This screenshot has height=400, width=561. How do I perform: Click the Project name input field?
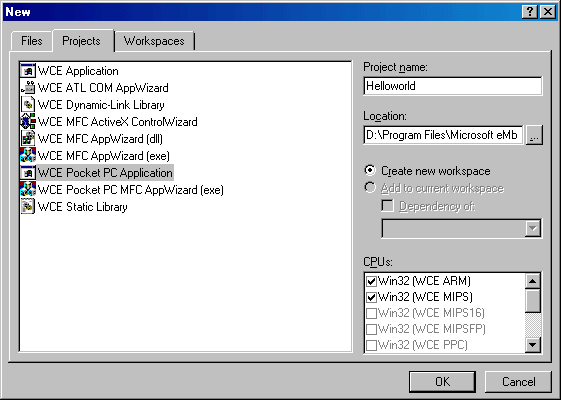click(453, 86)
